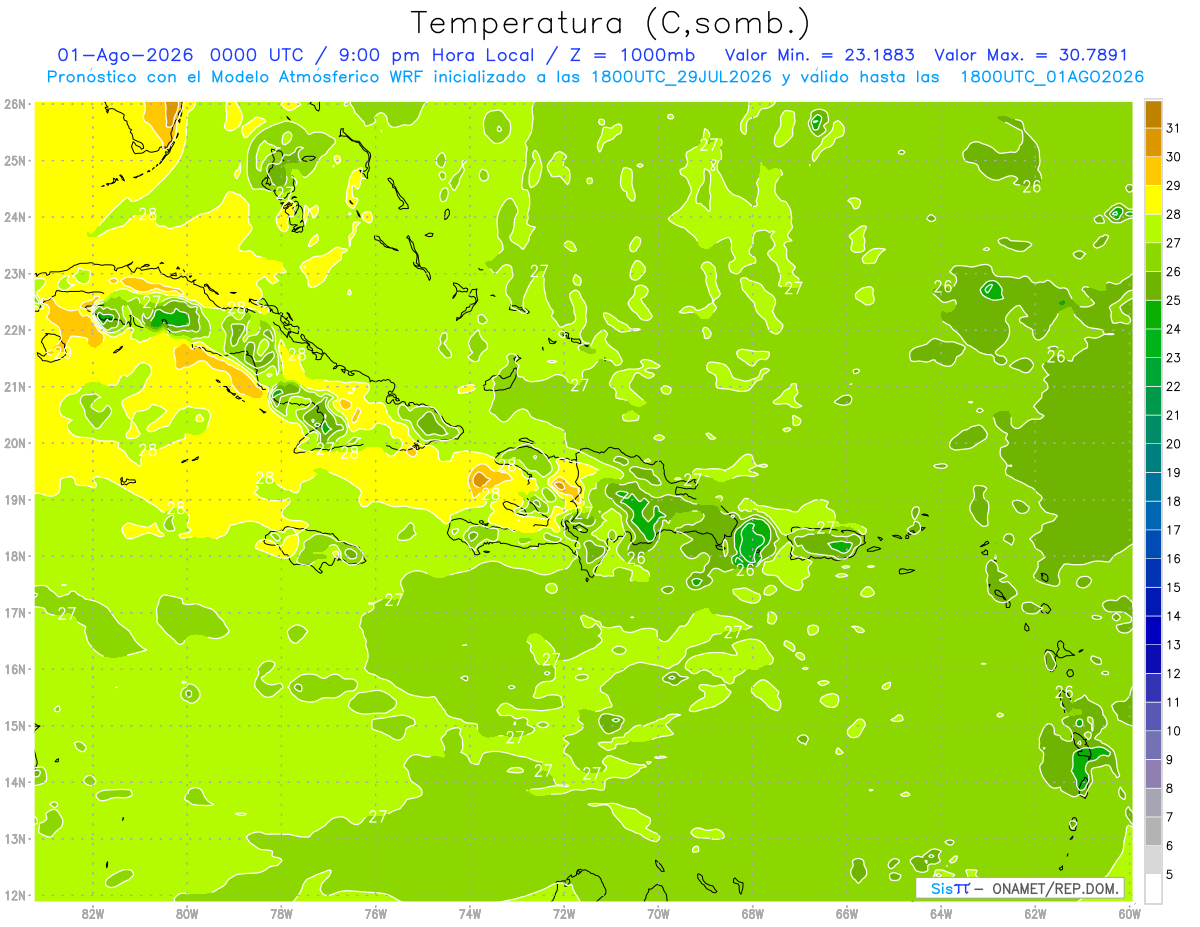Click the "Temperatura (C,somb.)" map title
The width and height of the screenshot is (1200, 927).
click(611, 23)
